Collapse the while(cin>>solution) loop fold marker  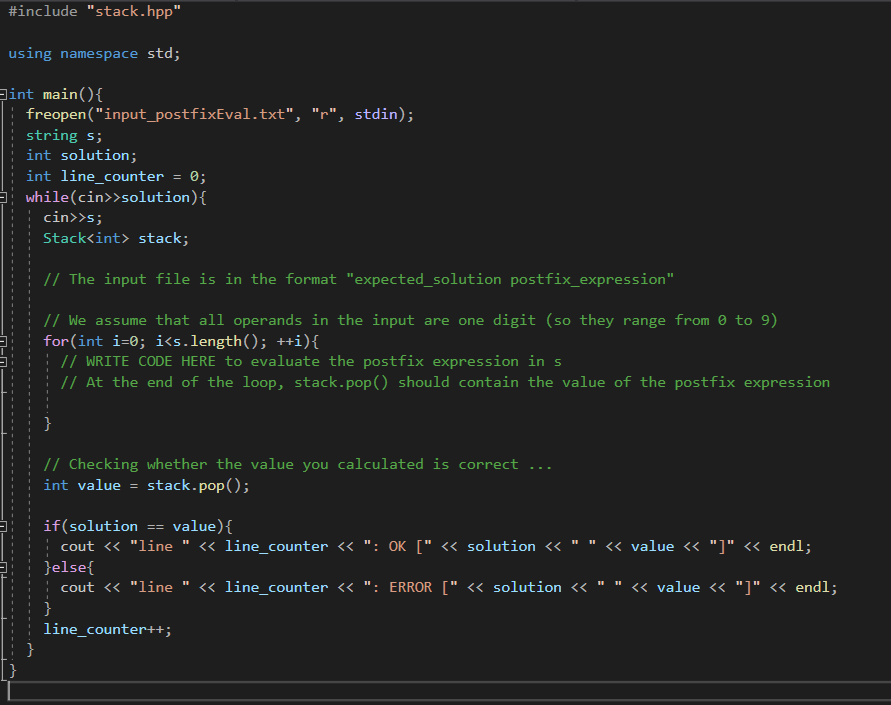tap(3, 197)
